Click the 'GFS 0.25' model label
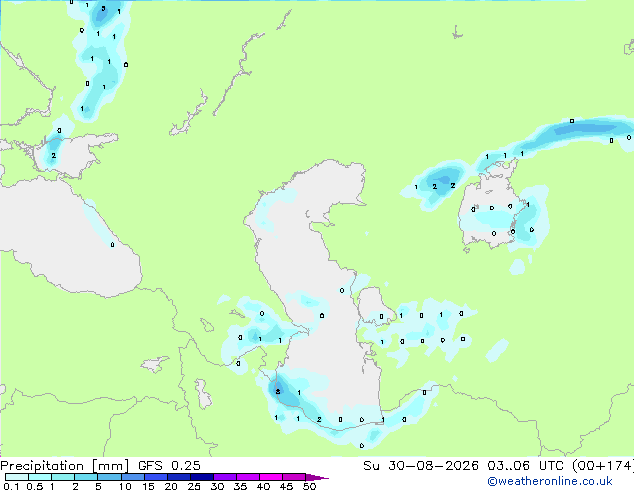 tap(169, 466)
